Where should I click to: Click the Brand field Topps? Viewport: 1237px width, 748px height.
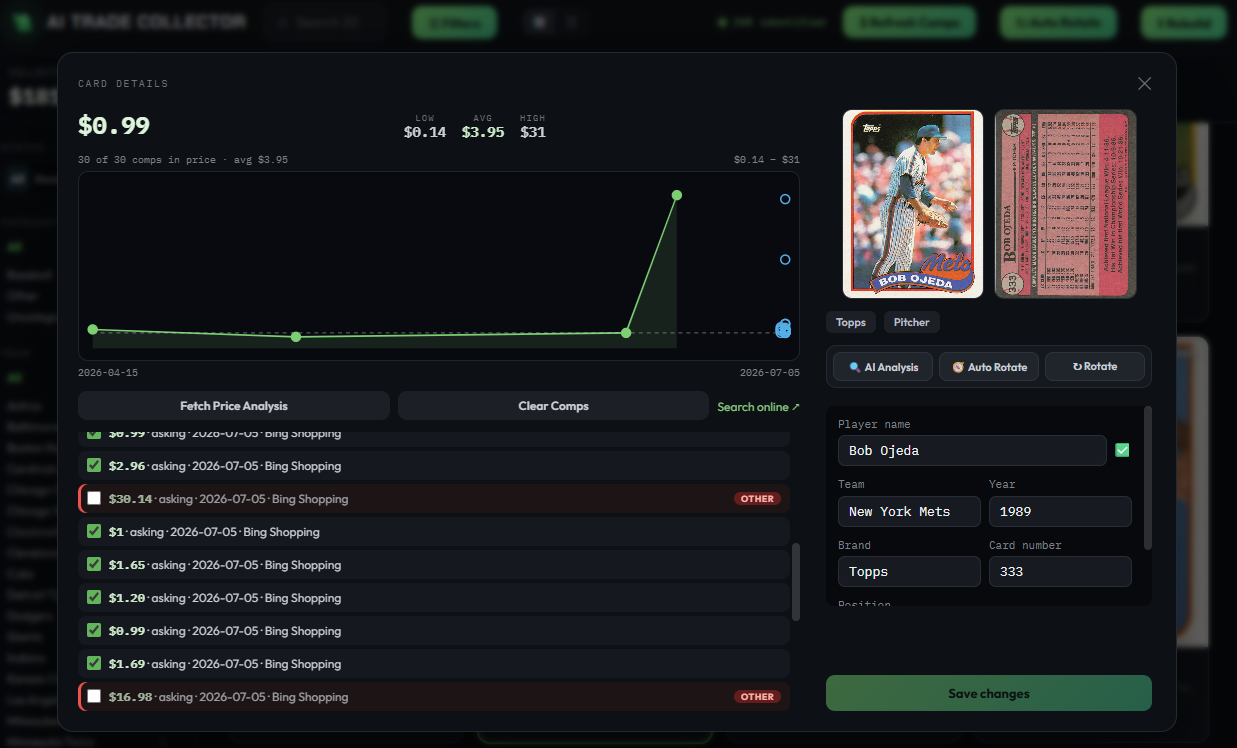[x=909, y=572]
